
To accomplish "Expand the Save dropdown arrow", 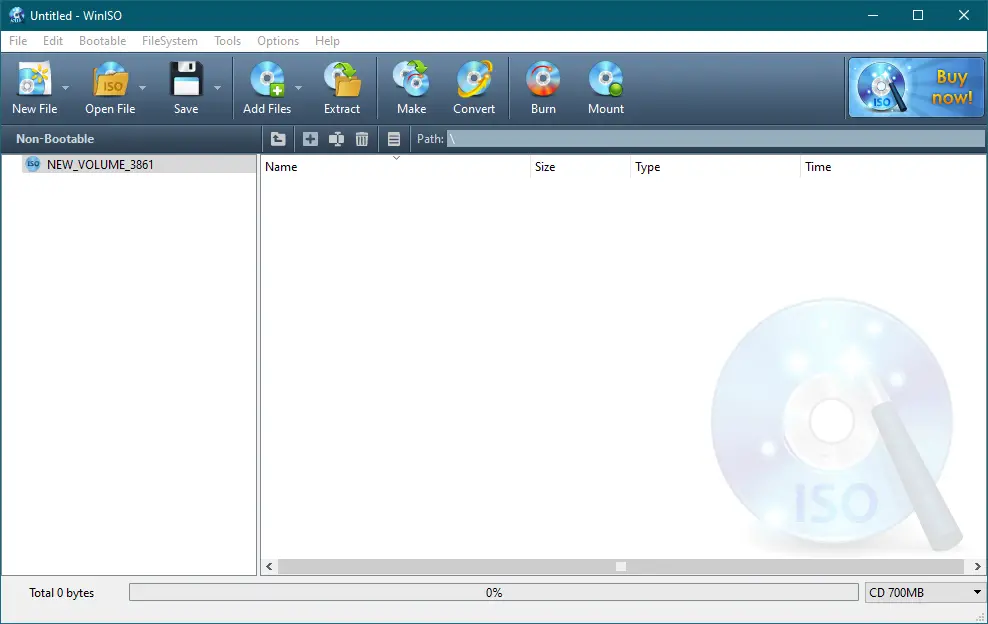I will [x=217, y=88].
